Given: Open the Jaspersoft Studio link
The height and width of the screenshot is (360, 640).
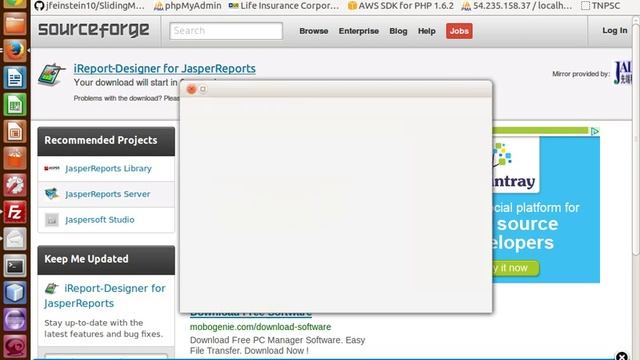Looking at the screenshot, I should coord(100,220).
